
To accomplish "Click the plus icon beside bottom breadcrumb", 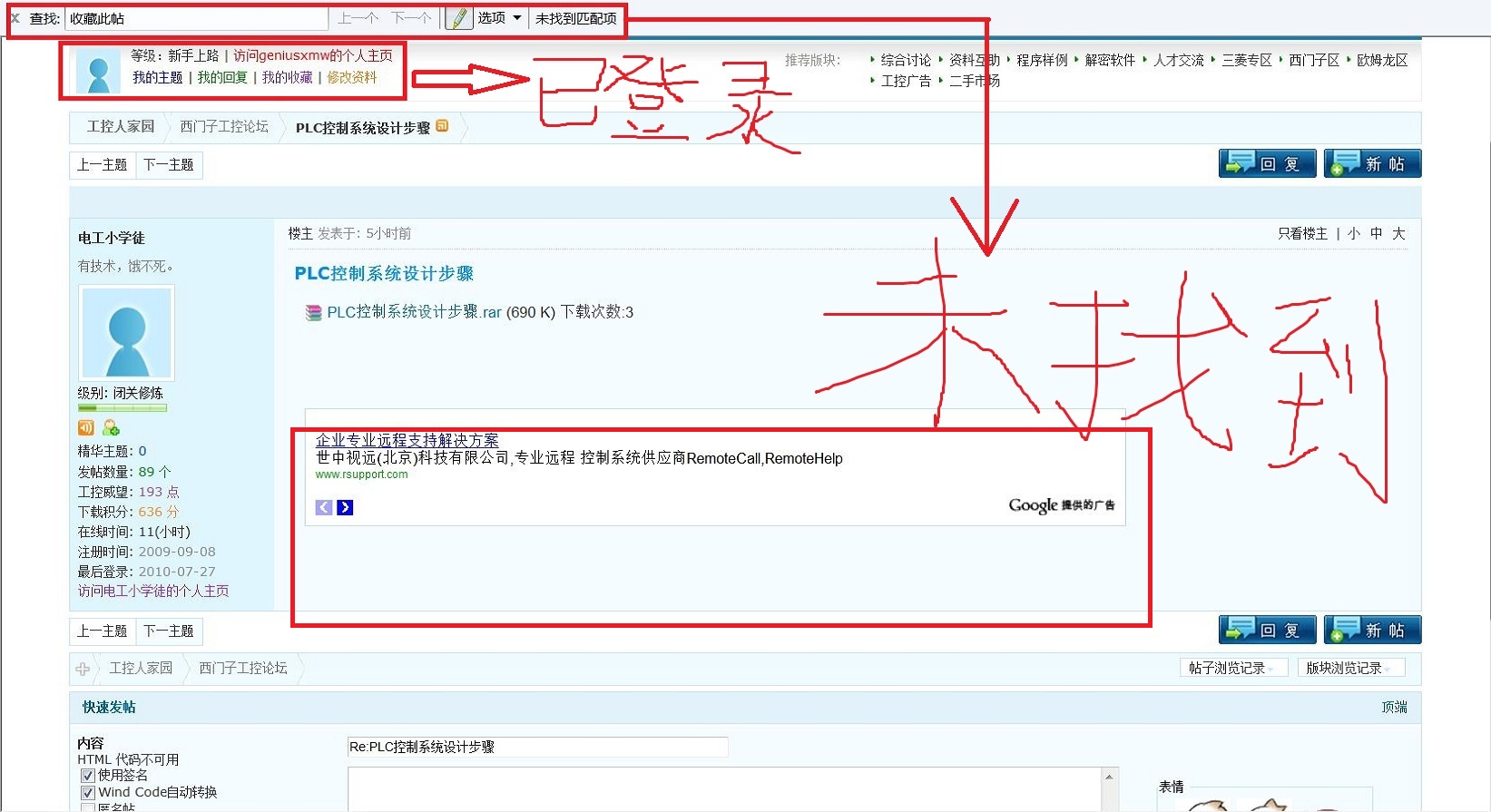I will [83, 669].
